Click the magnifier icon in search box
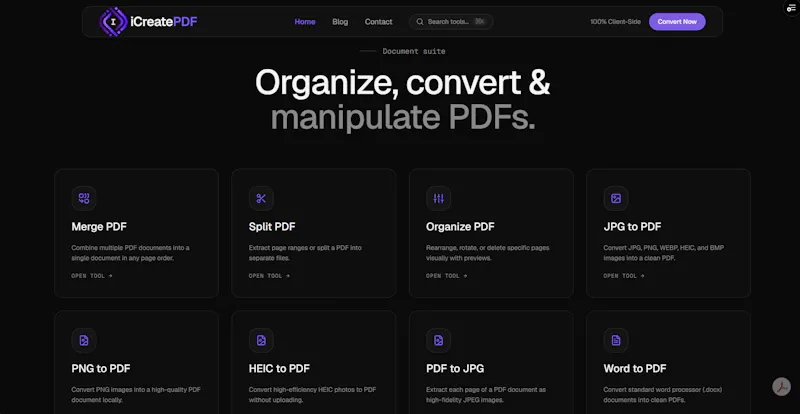 tap(420, 22)
